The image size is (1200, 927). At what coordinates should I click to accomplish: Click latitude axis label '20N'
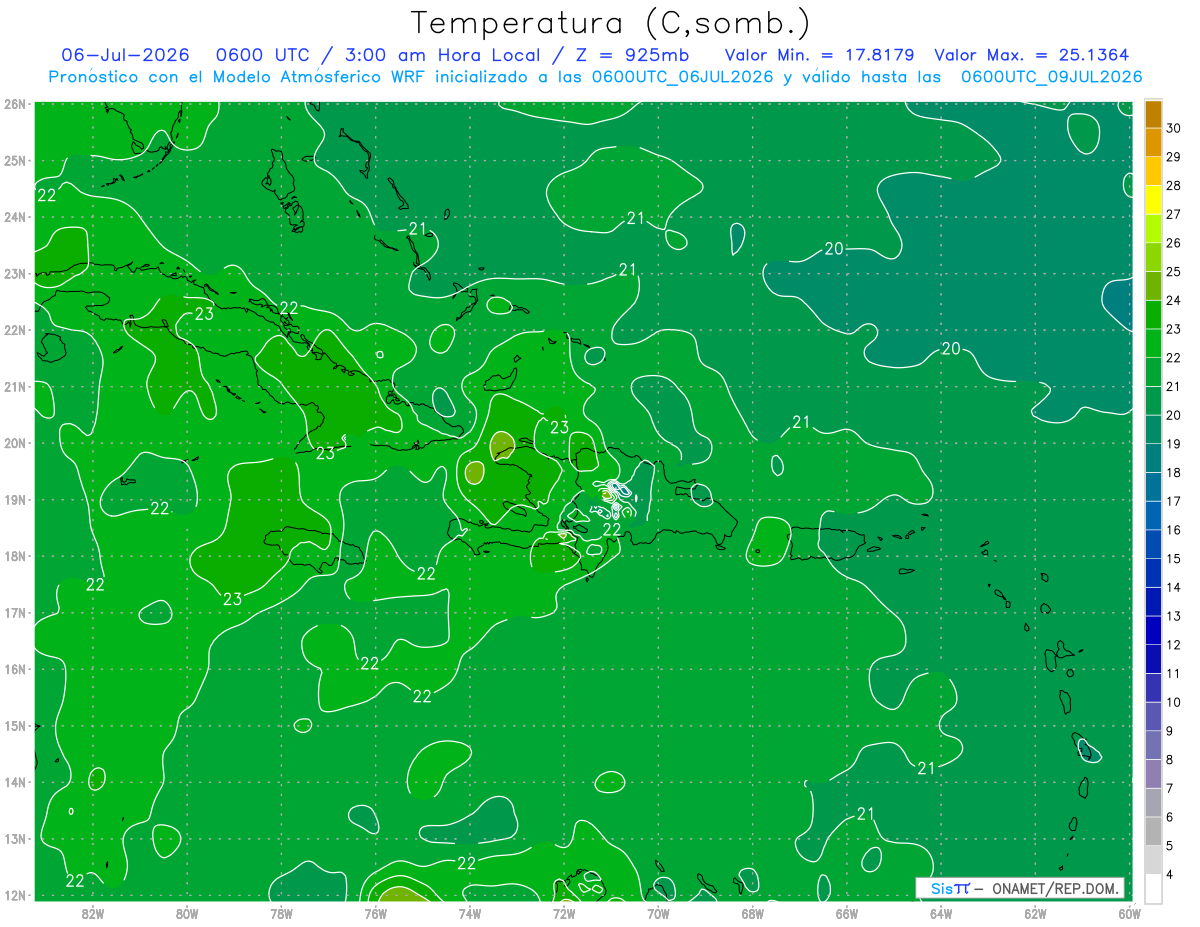[14, 443]
